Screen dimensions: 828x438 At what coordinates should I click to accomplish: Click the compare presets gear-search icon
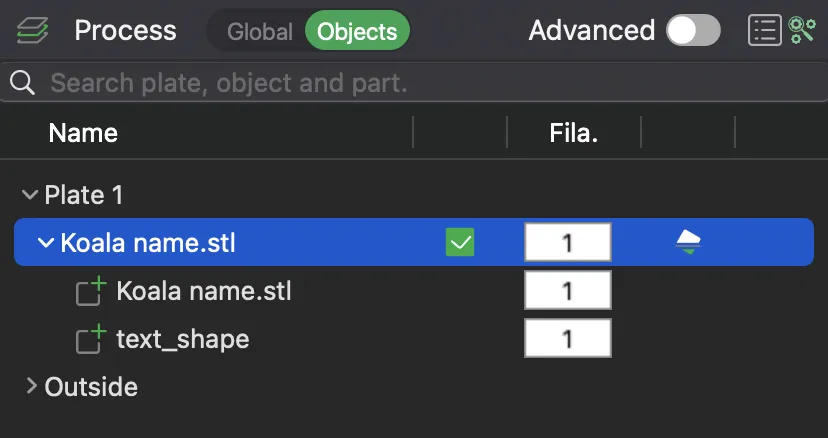pyautogui.click(x=802, y=30)
